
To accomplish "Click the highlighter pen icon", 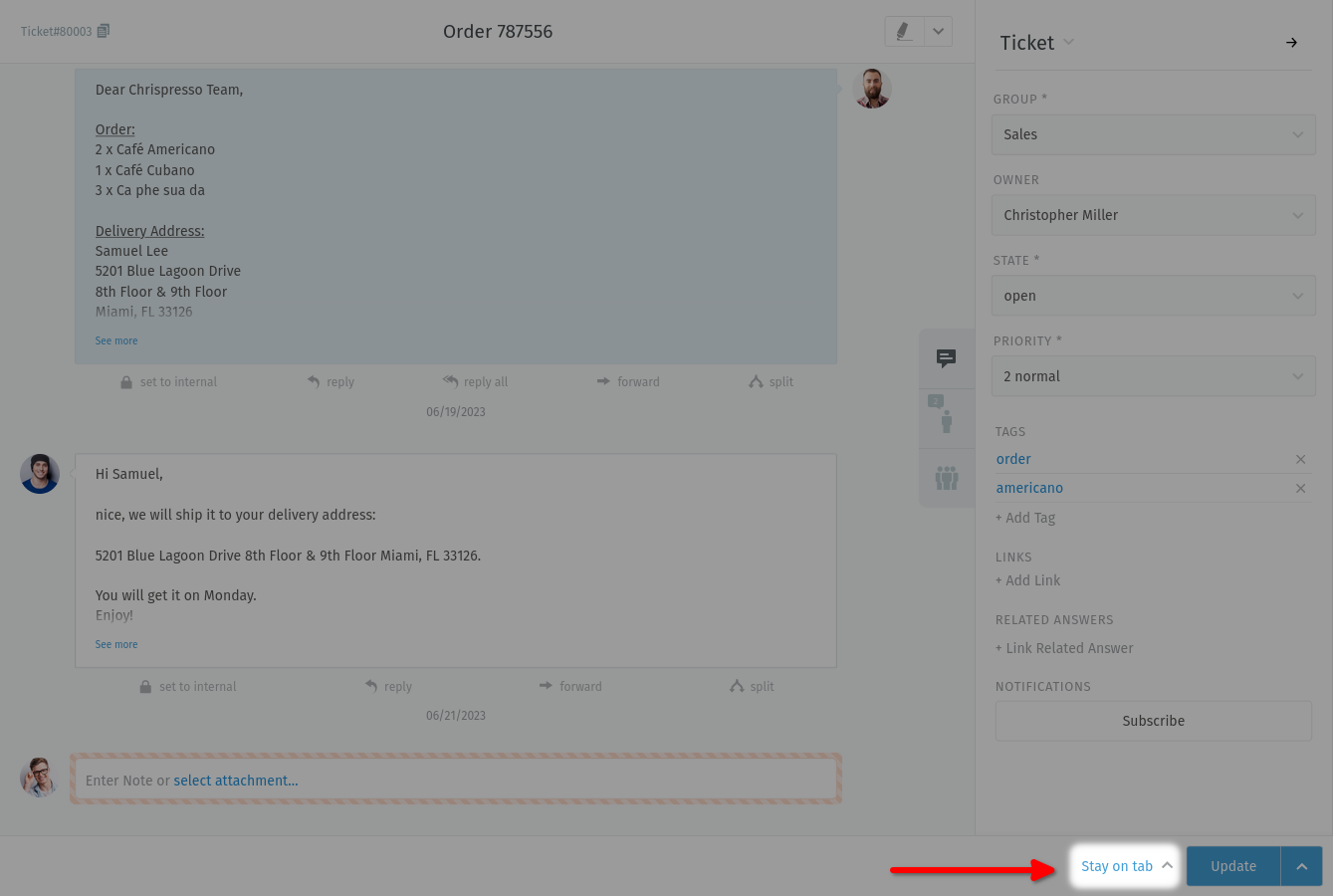I will coord(904,32).
